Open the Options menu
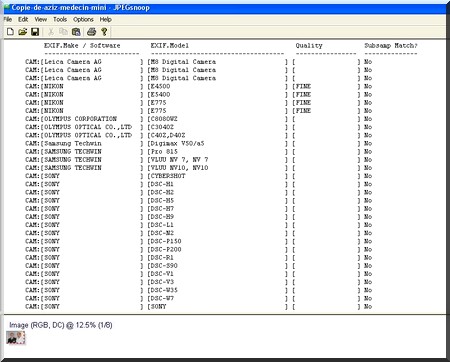Viewport: 450px width, 362px height. coord(83,19)
